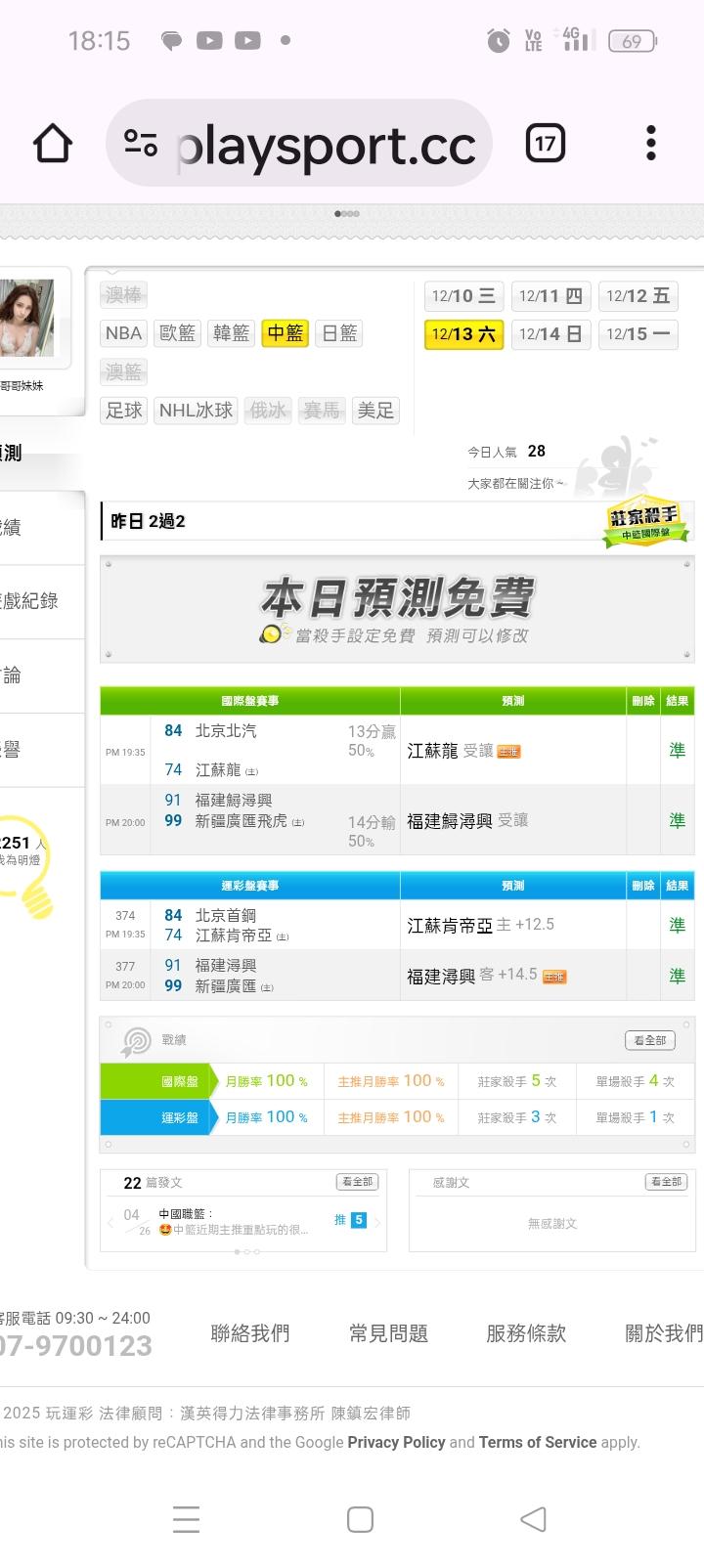Tap the light bulb 明燈 icon
This screenshot has height=1568, width=704.
pyautogui.click(x=28, y=868)
